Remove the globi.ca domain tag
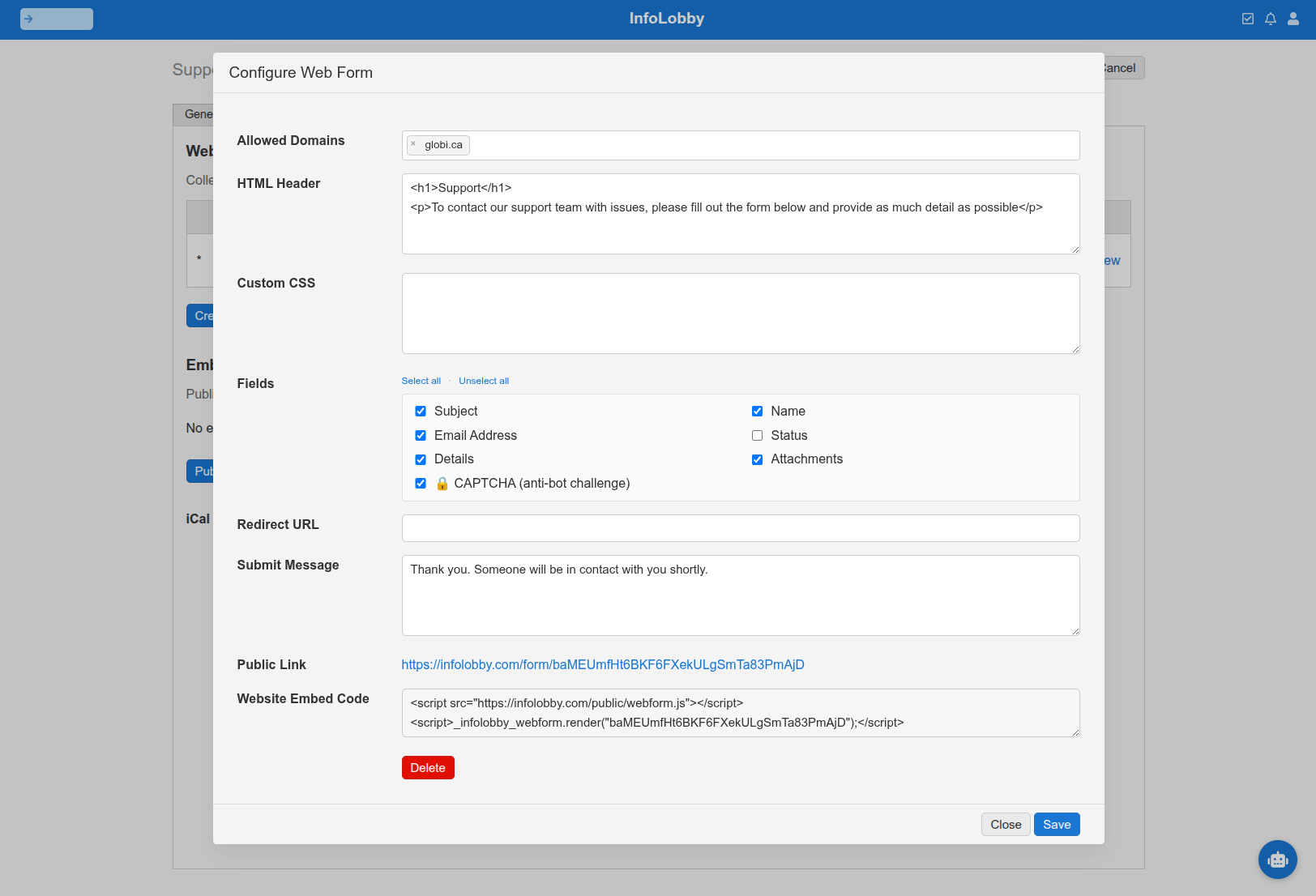This screenshot has width=1316, height=896. 413,144
